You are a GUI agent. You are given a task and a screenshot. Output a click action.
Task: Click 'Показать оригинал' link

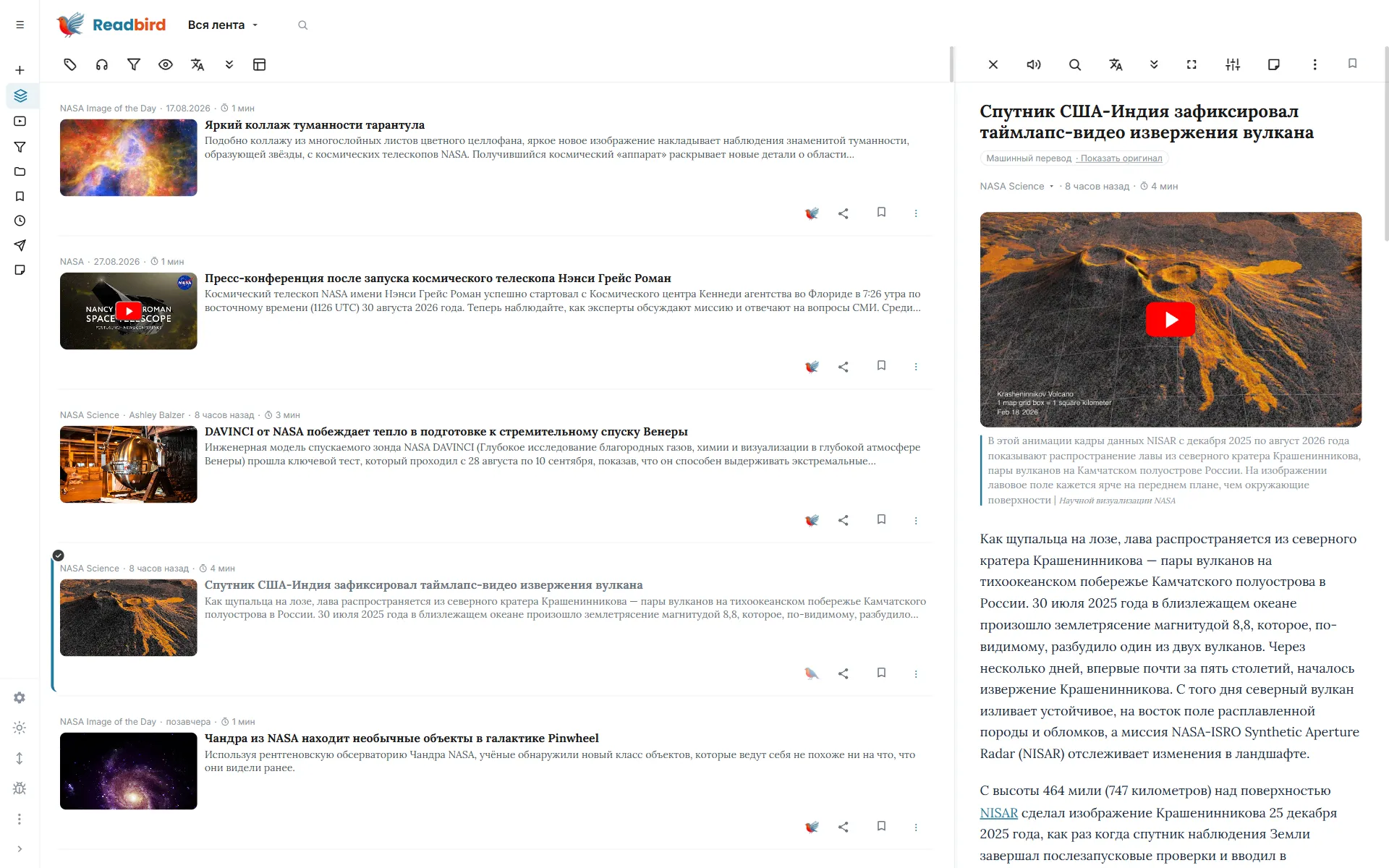point(1121,158)
